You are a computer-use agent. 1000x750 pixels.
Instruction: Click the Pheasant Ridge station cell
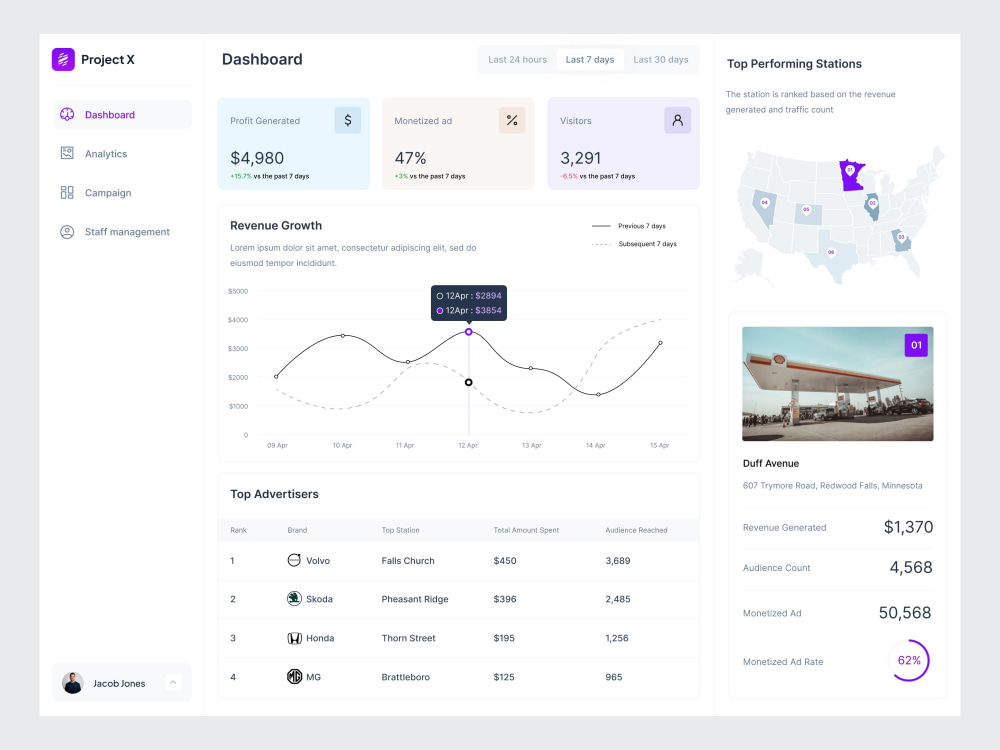click(415, 599)
